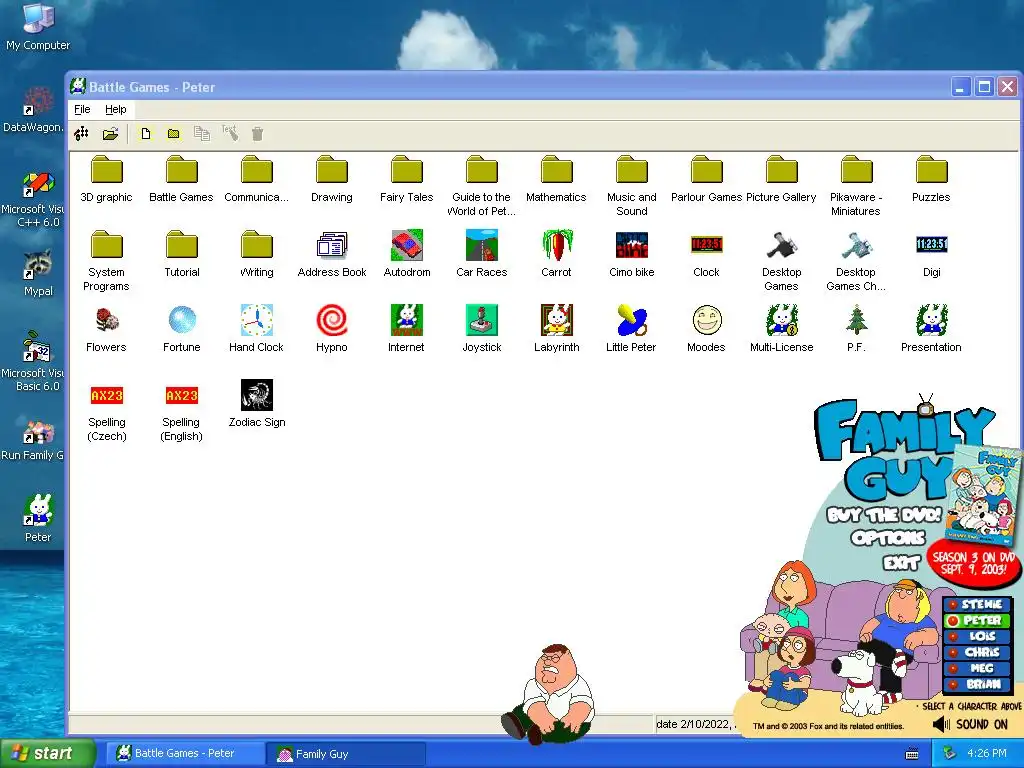Click the first toolbar icon next to open
The height and width of the screenshot is (768, 1024).
pyautogui.click(x=81, y=134)
